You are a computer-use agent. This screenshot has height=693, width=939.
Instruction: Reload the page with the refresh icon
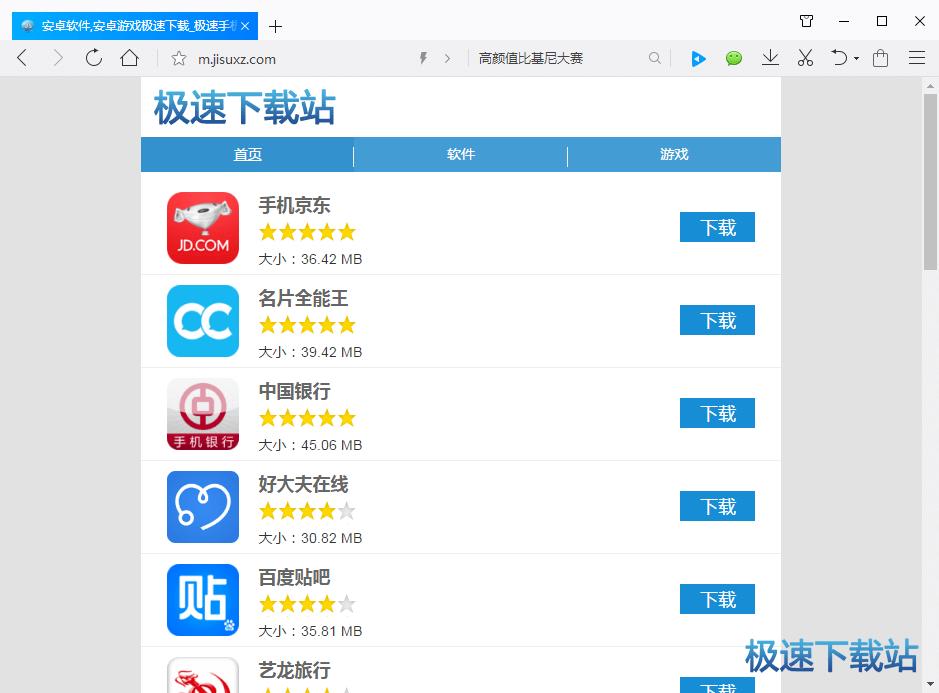coord(94,58)
